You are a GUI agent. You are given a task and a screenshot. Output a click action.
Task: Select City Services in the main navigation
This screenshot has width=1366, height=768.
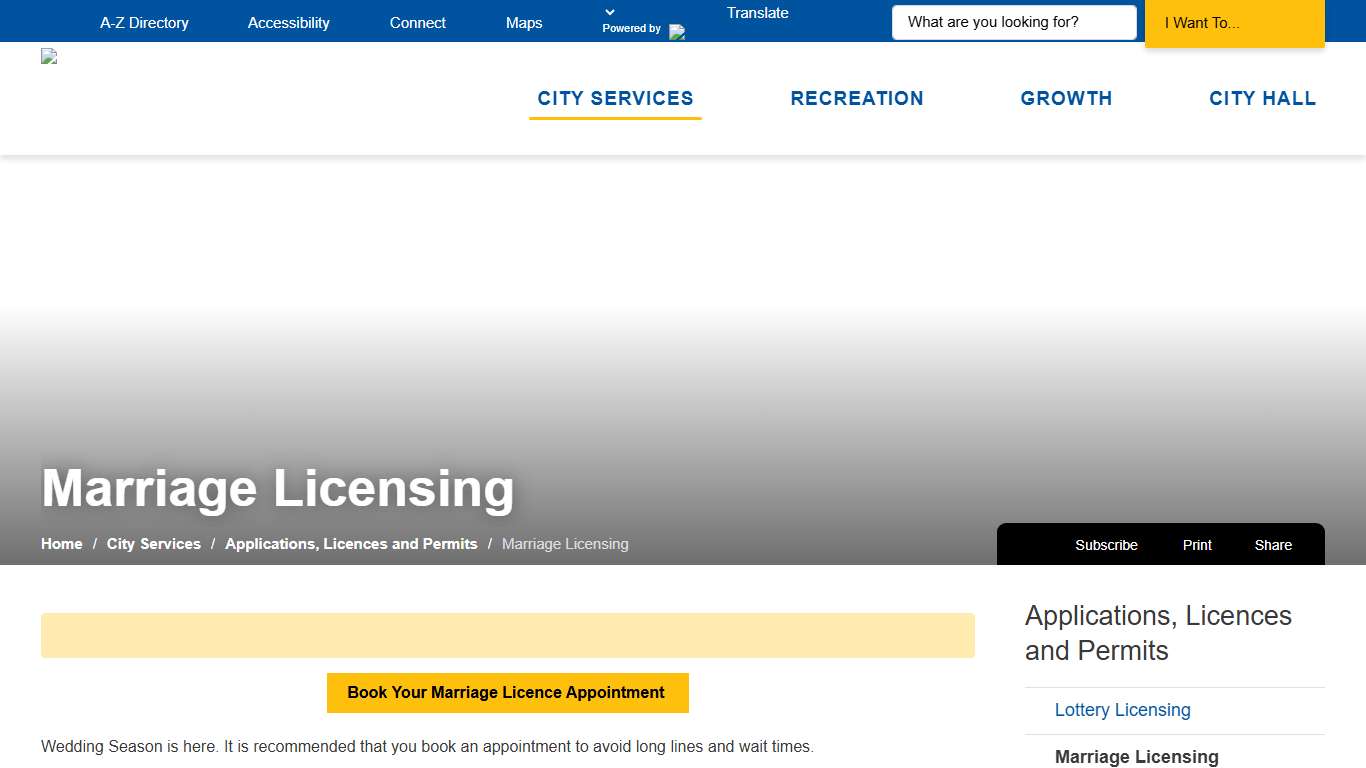point(615,98)
